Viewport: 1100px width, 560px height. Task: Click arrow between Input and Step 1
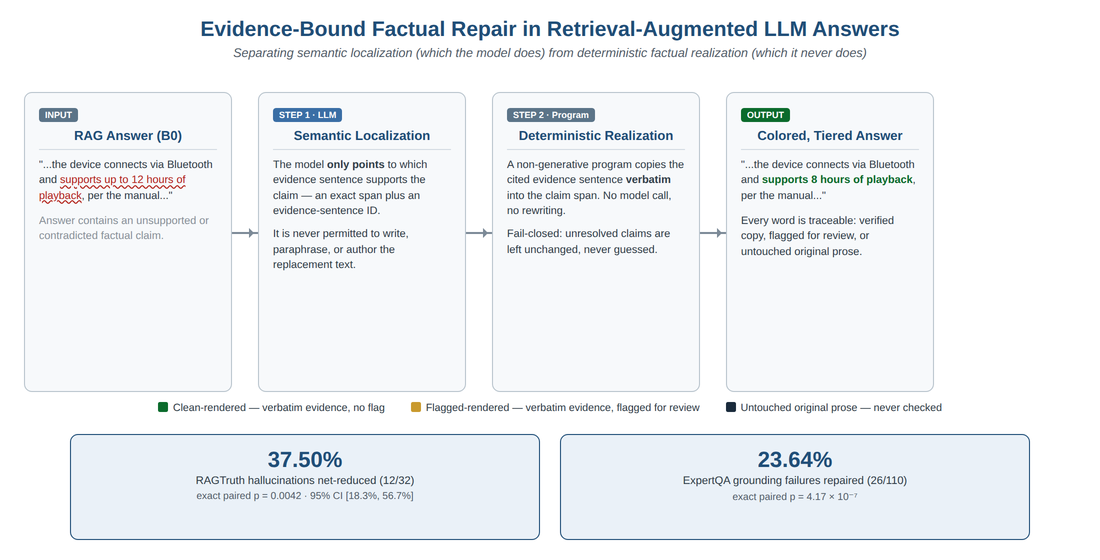245,233
